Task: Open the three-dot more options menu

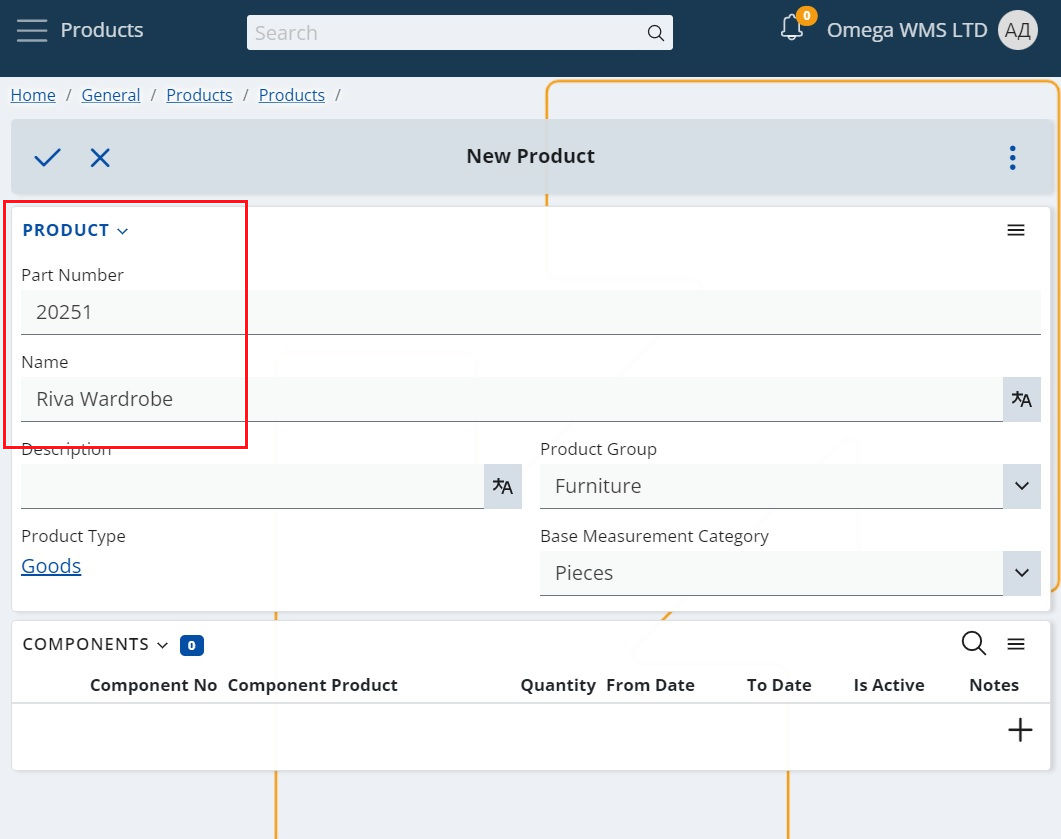Action: pos(1012,158)
